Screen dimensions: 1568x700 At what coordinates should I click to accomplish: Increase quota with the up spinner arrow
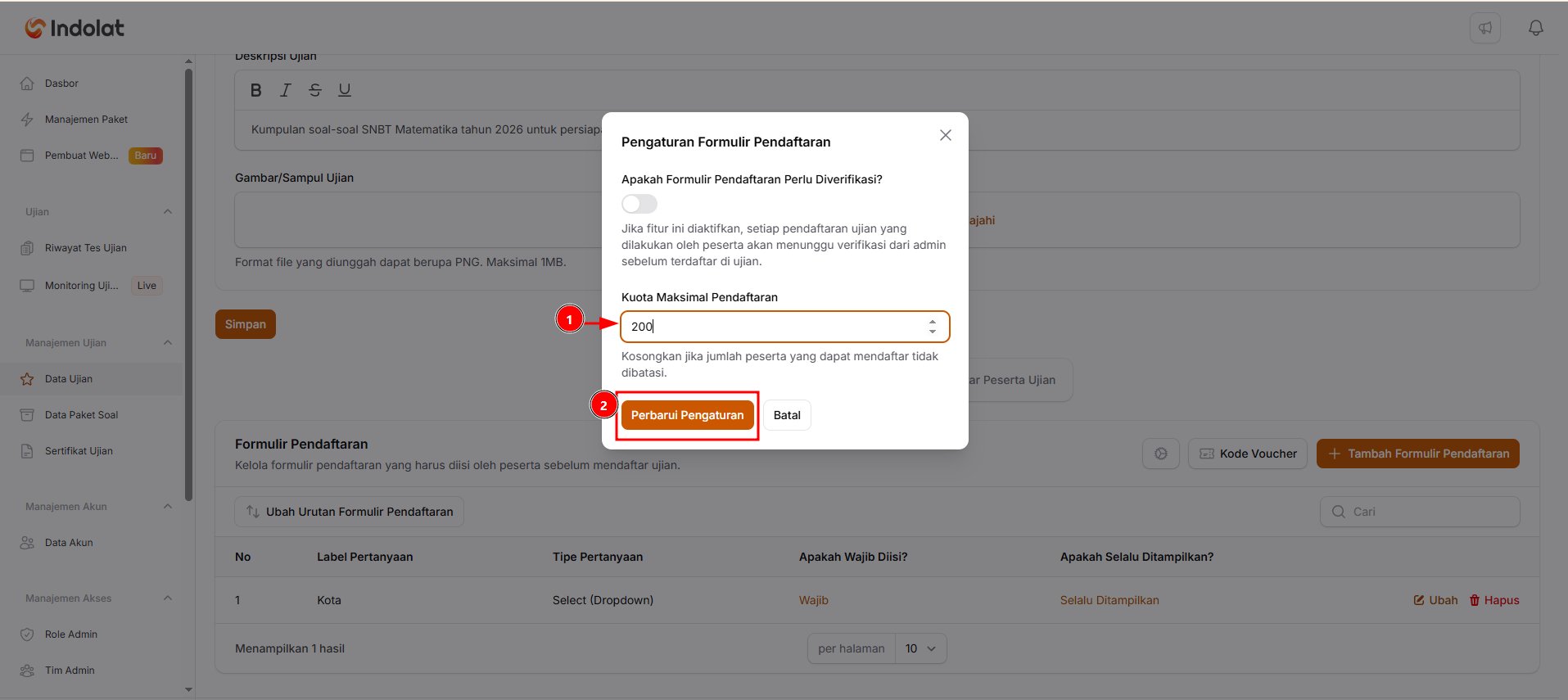click(x=933, y=322)
